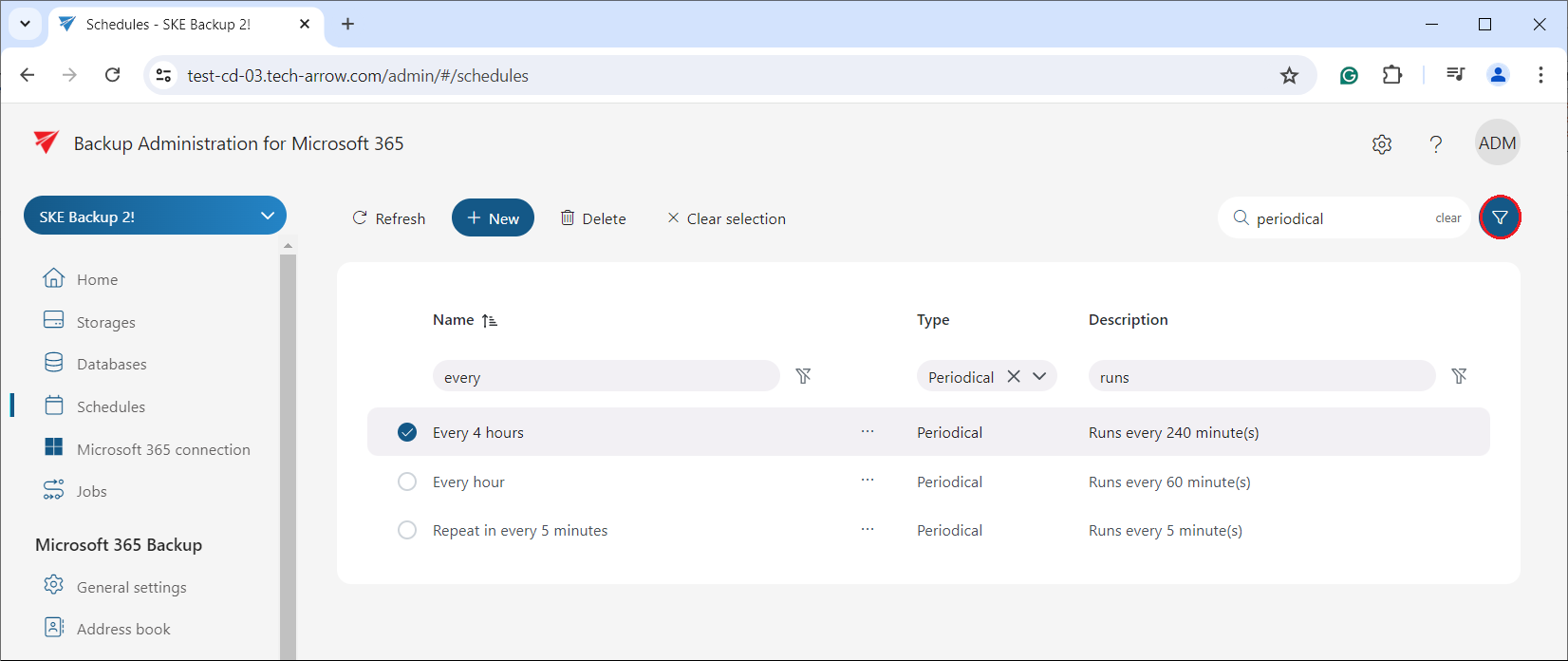Screen dimensions: 1568x661
Task: Deselect the Every 4 hours checkbox
Action: pos(407,432)
